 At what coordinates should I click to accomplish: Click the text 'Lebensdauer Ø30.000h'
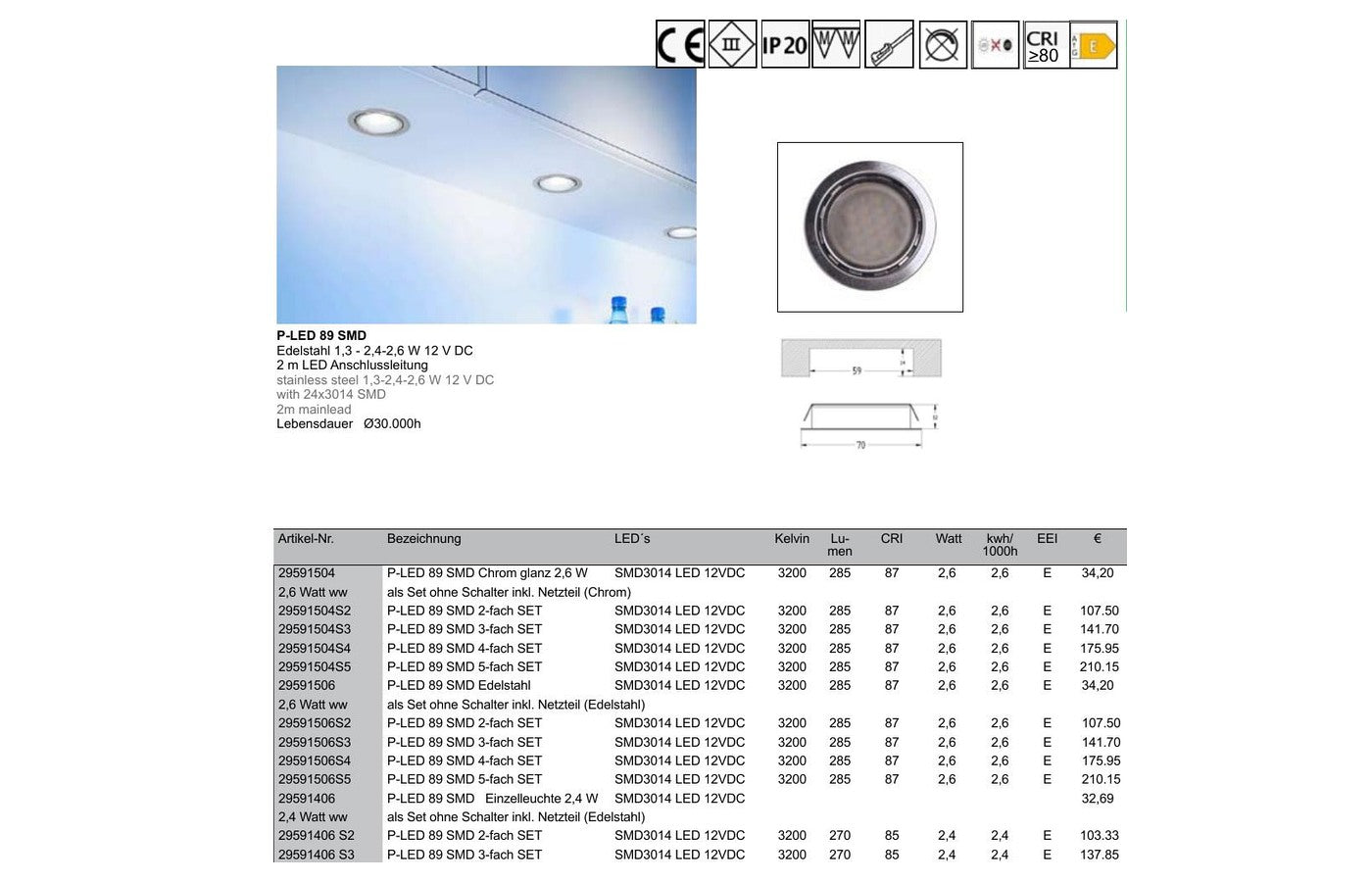349,424
